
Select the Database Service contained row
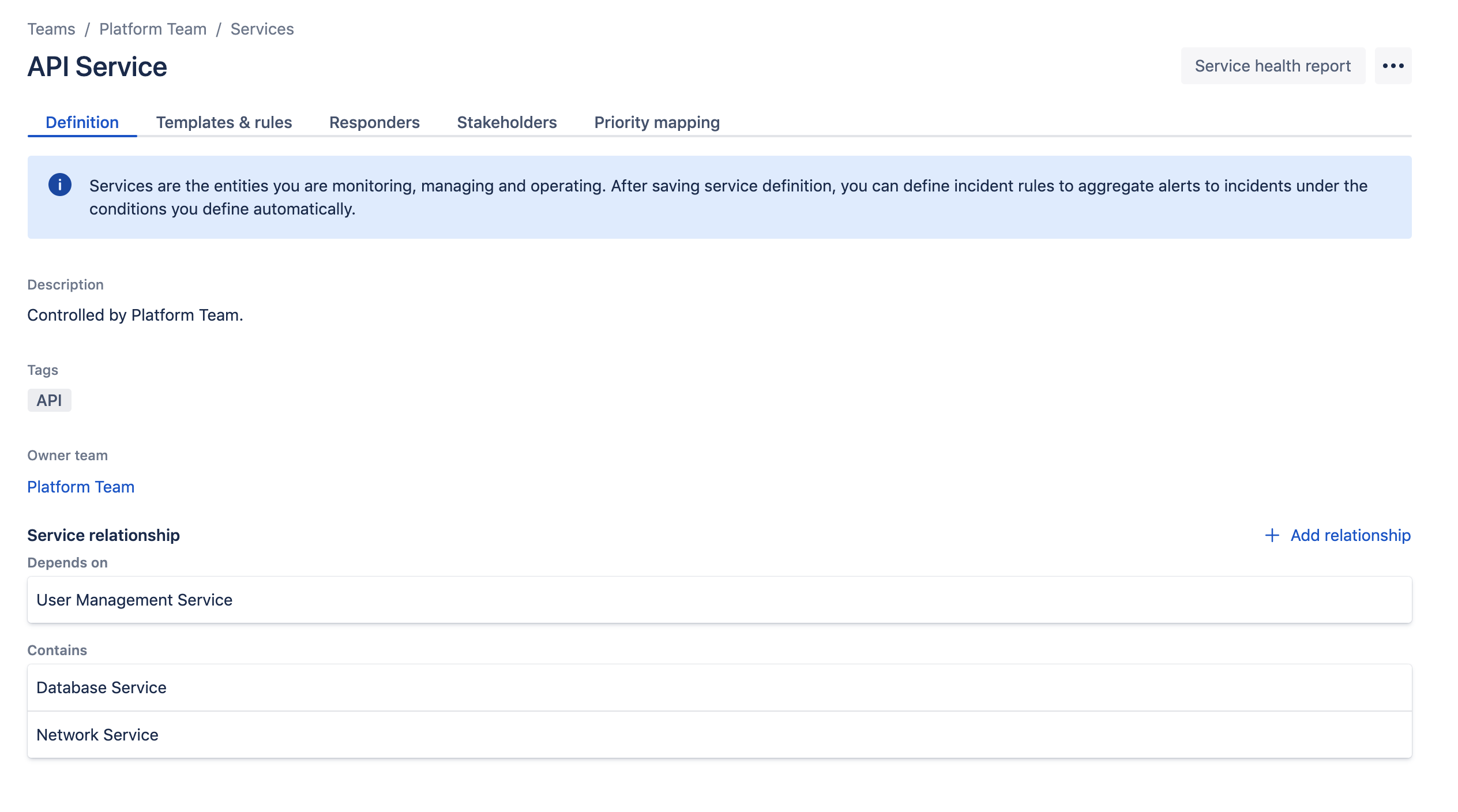(x=719, y=687)
